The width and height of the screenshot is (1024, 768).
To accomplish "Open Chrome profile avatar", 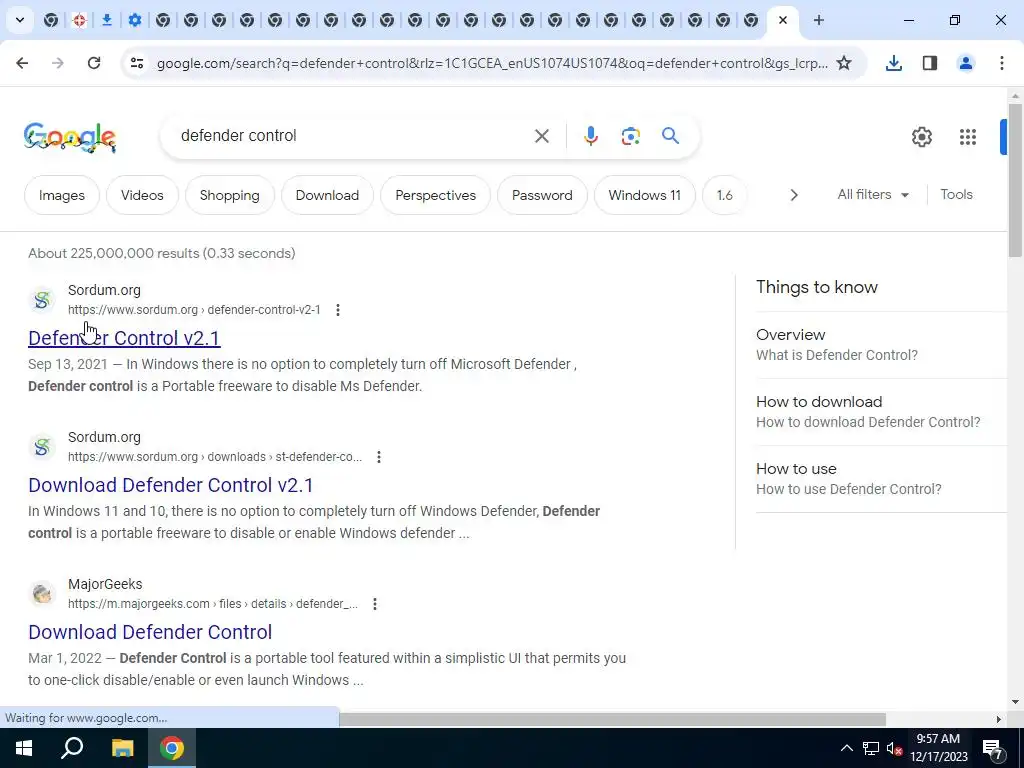I will pyautogui.click(x=965, y=63).
